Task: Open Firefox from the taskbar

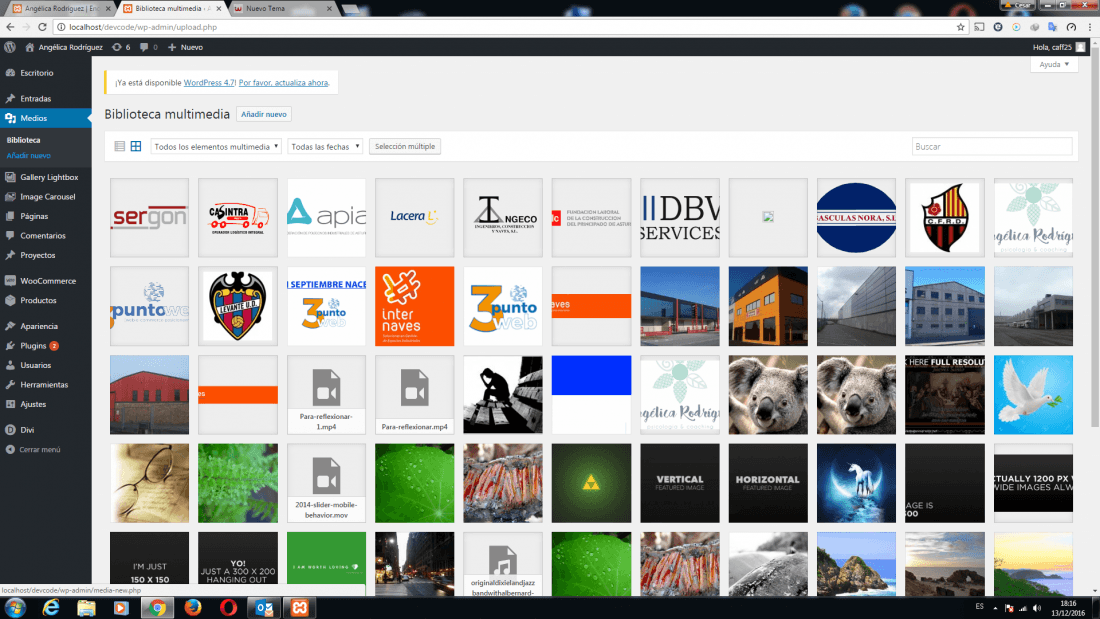Action: [192, 608]
